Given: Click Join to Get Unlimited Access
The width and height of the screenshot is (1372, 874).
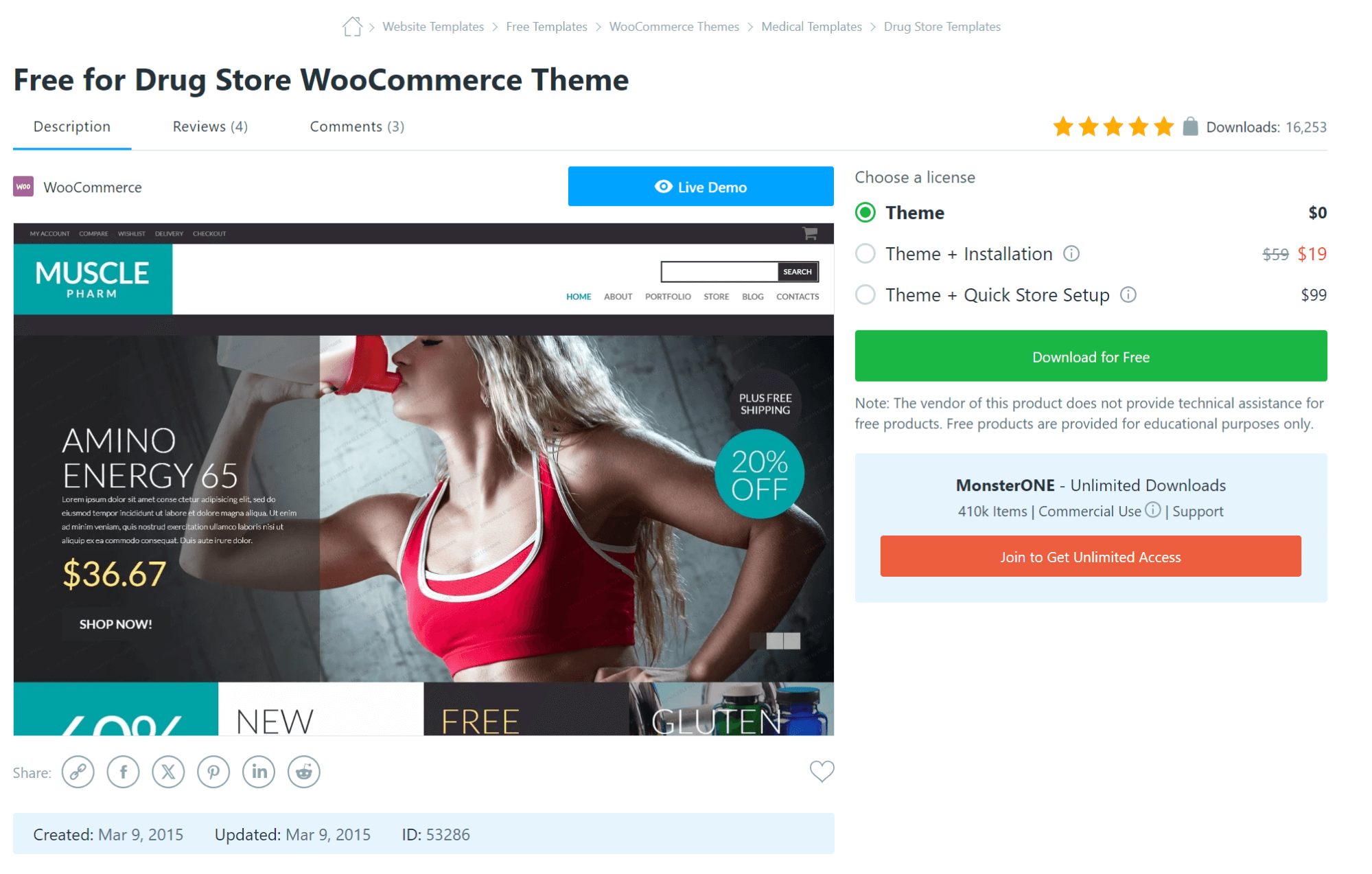Looking at the screenshot, I should (x=1091, y=556).
